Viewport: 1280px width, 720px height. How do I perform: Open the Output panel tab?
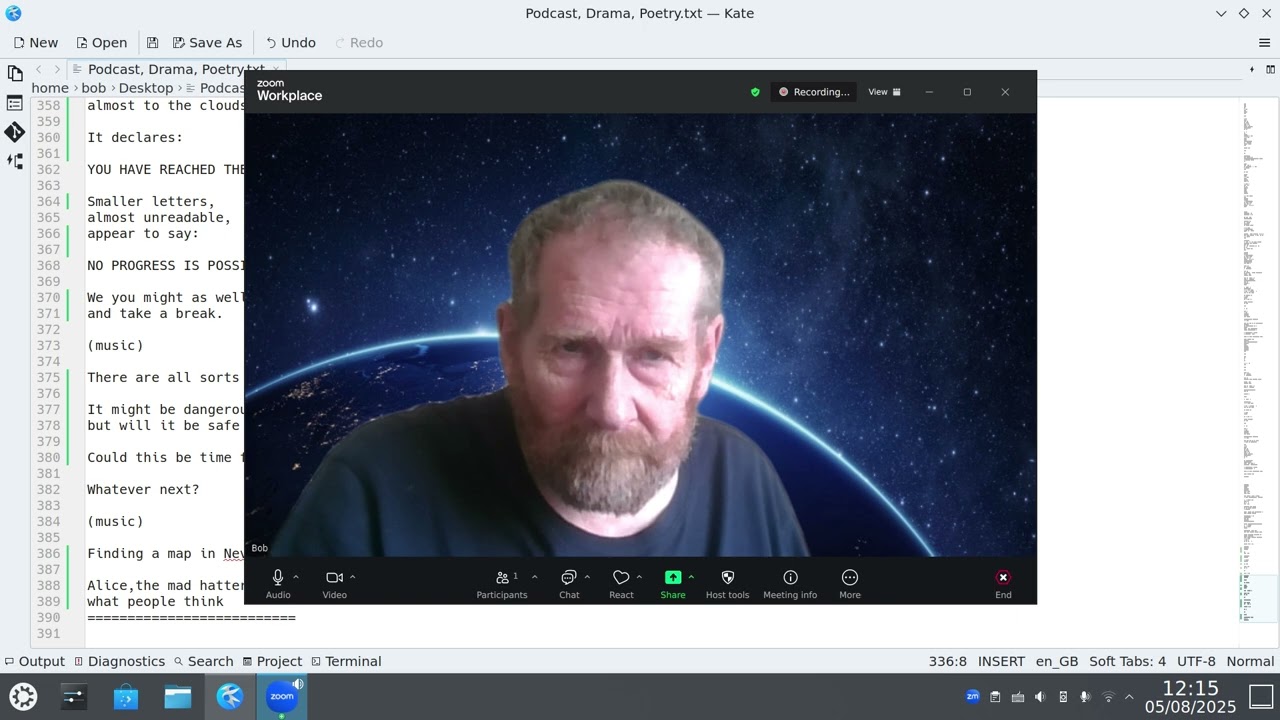pyautogui.click(x=35, y=661)
